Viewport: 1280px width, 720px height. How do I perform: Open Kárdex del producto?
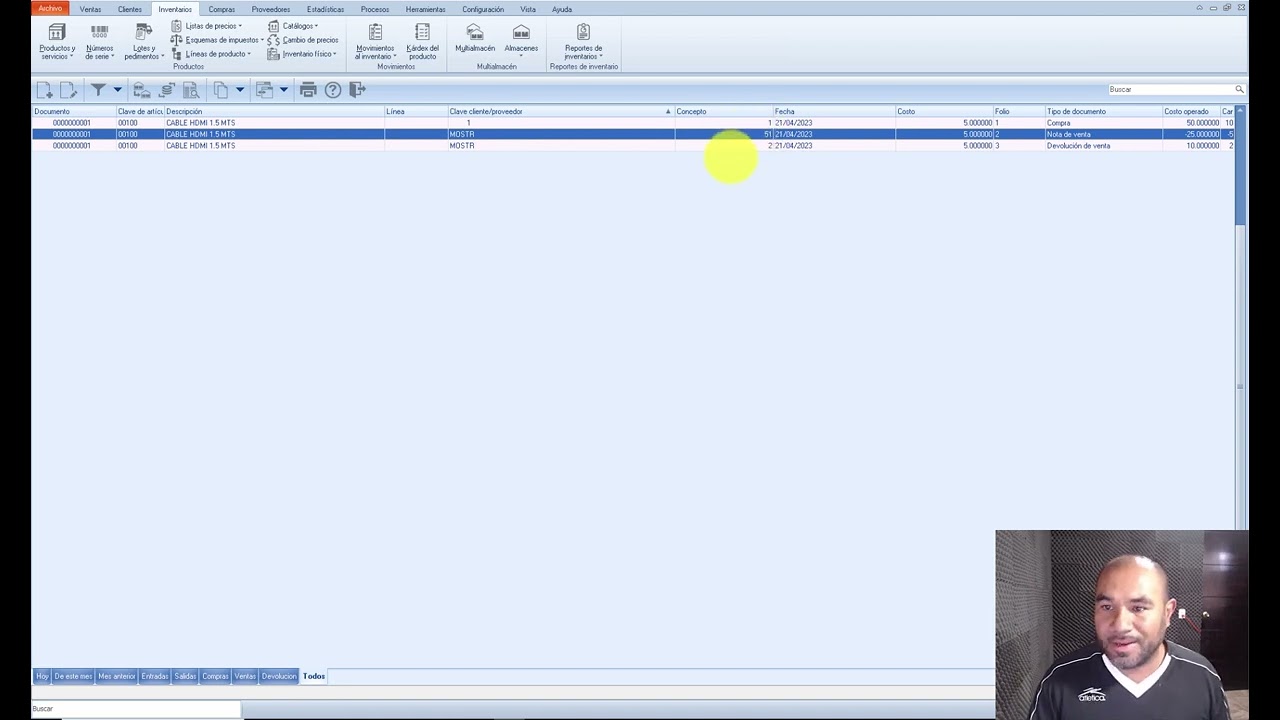pyautogui.click(x=422, y=42)
